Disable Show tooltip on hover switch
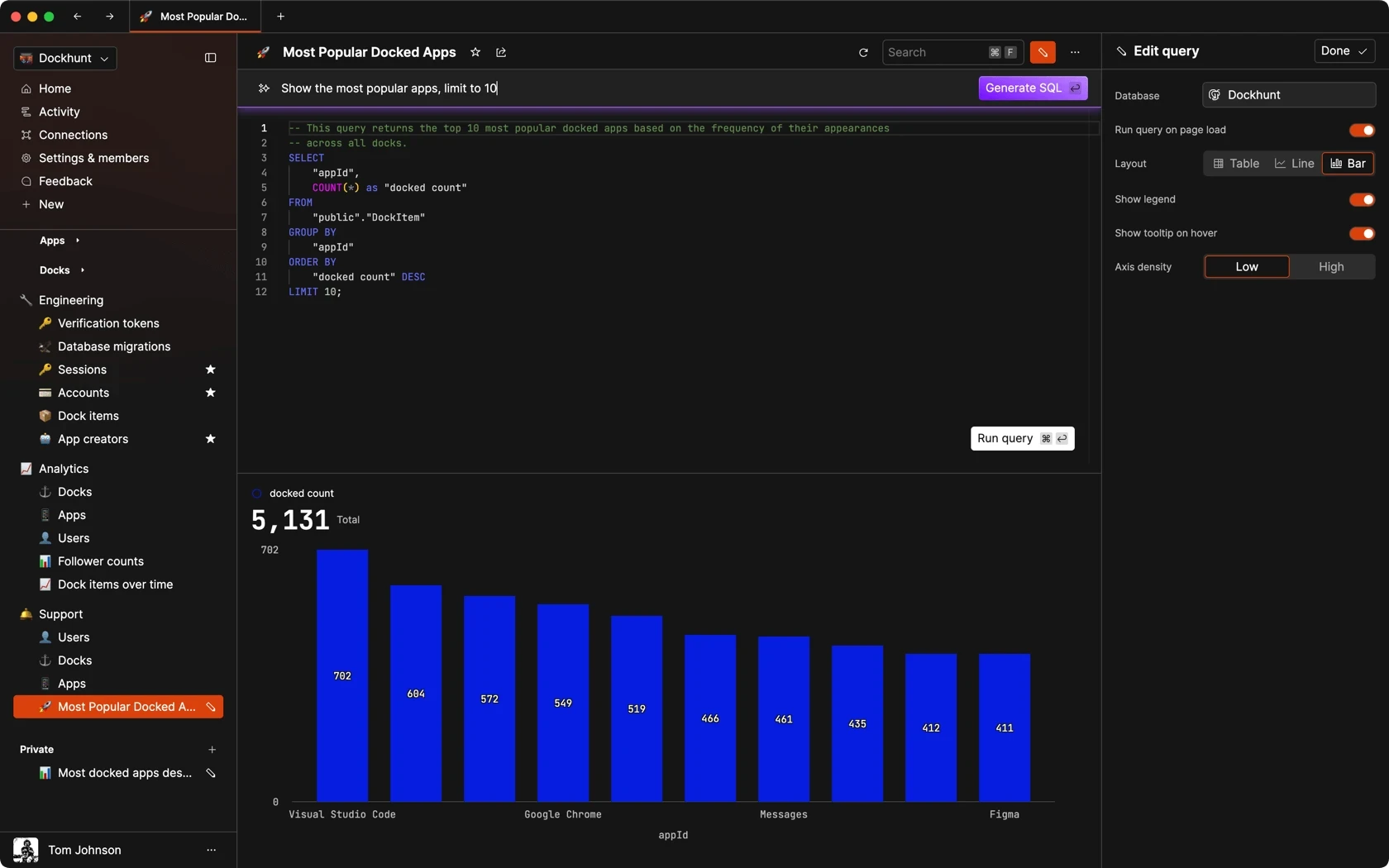 tap(1362, 233)
